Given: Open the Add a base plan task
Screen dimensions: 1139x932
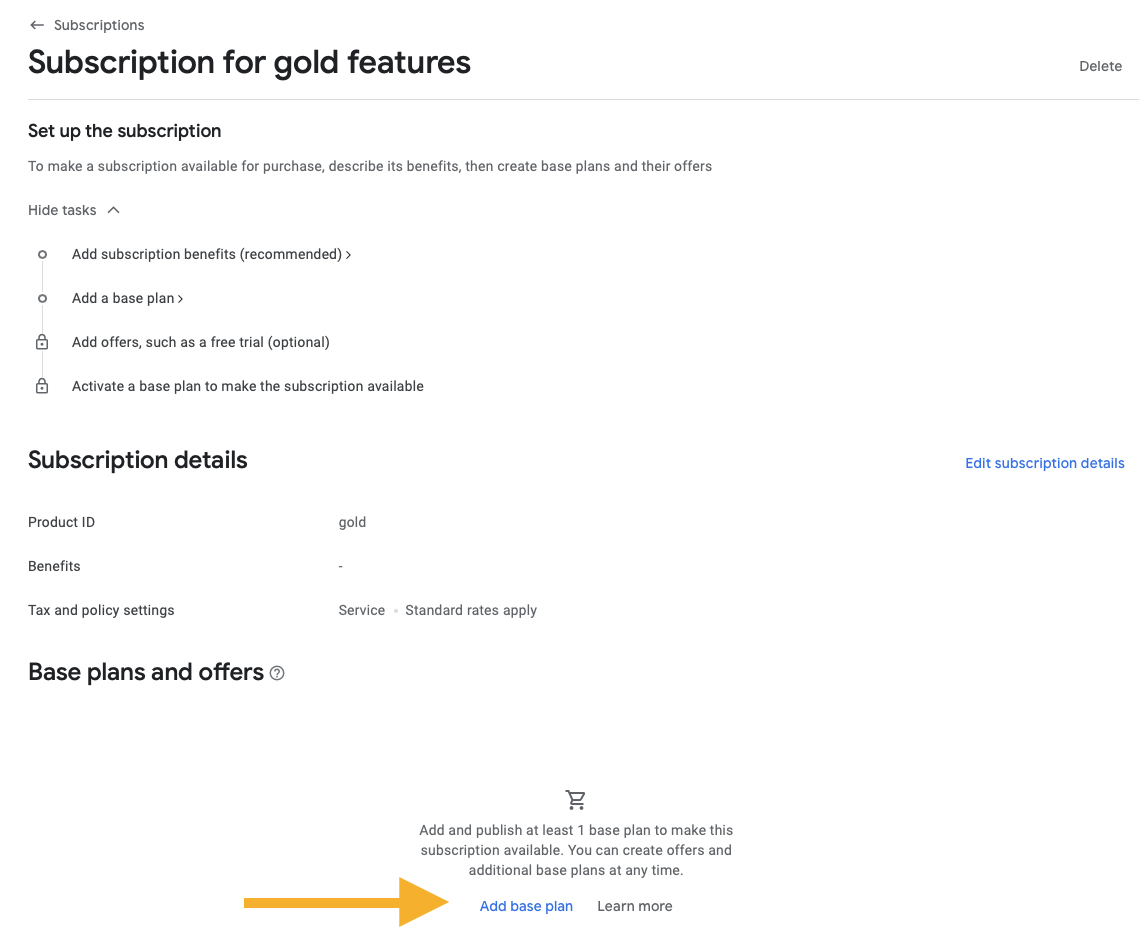Looking at the screenshot, I should pyautogui.click(x=127, y=299).
